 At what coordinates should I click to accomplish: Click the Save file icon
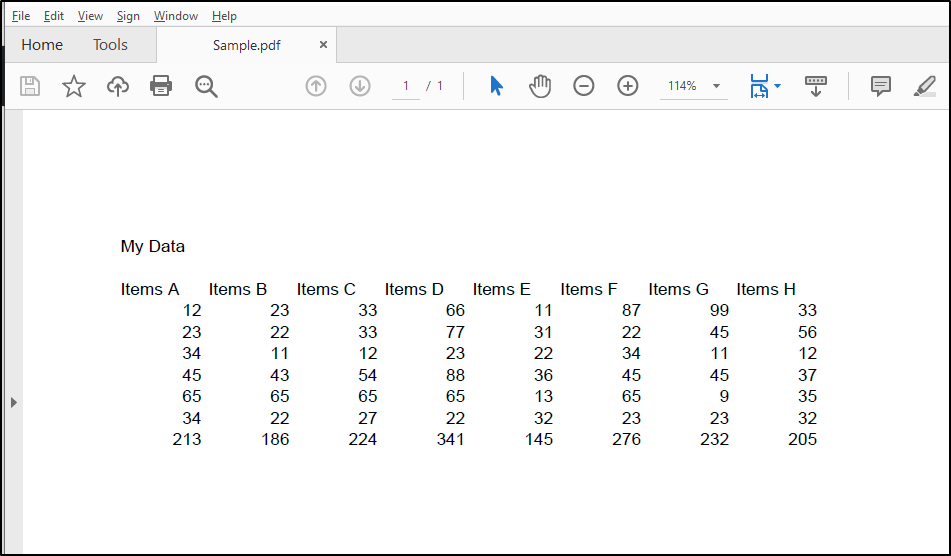pos(30,86)
